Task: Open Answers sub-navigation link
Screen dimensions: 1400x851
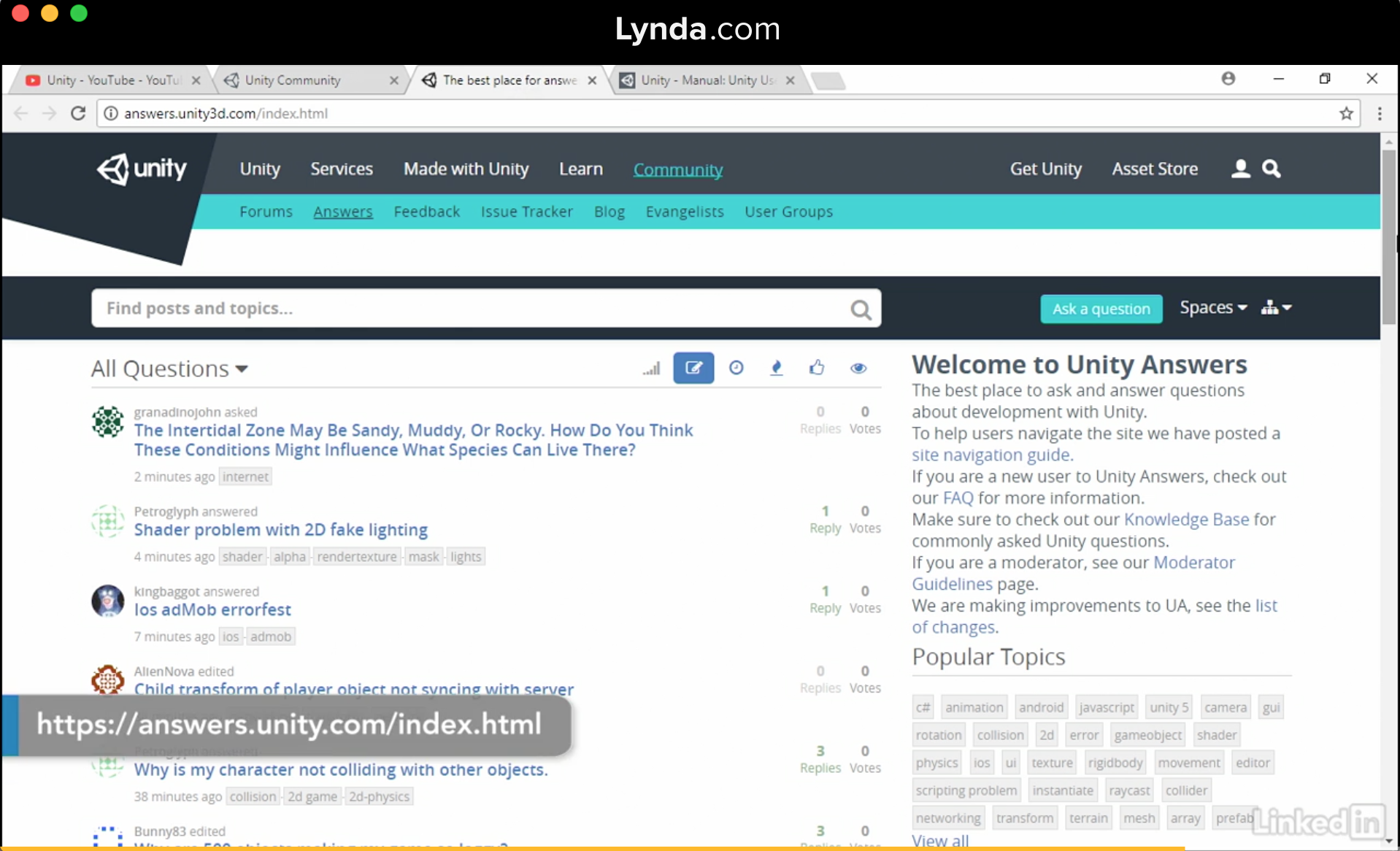Action: (343, 212)
